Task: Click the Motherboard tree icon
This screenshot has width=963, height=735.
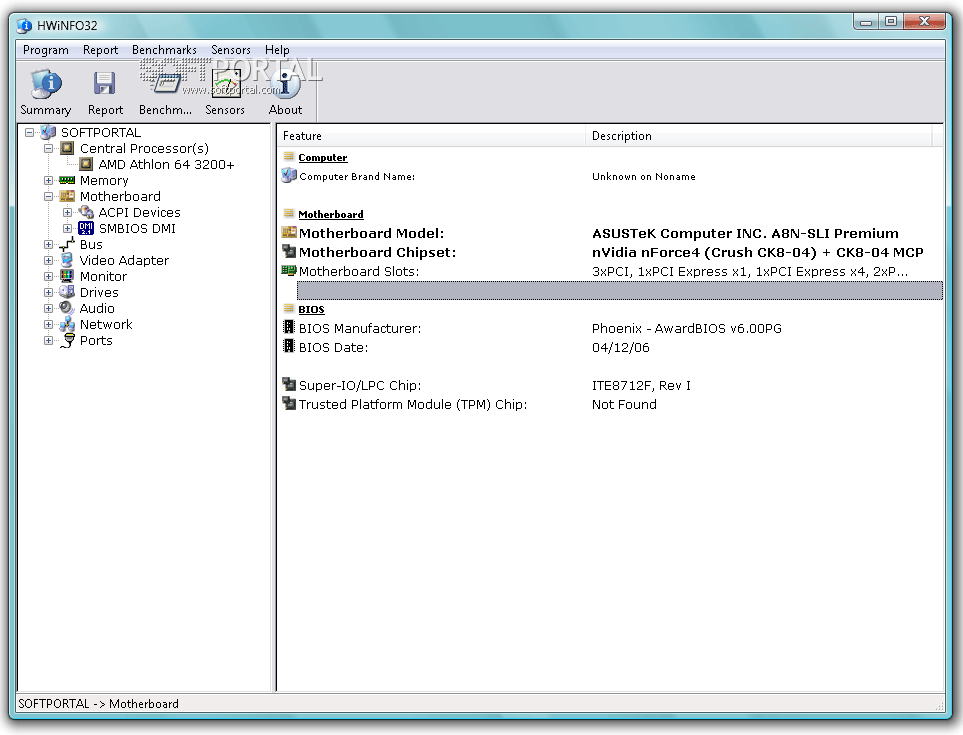Action: tap(67, 196)
